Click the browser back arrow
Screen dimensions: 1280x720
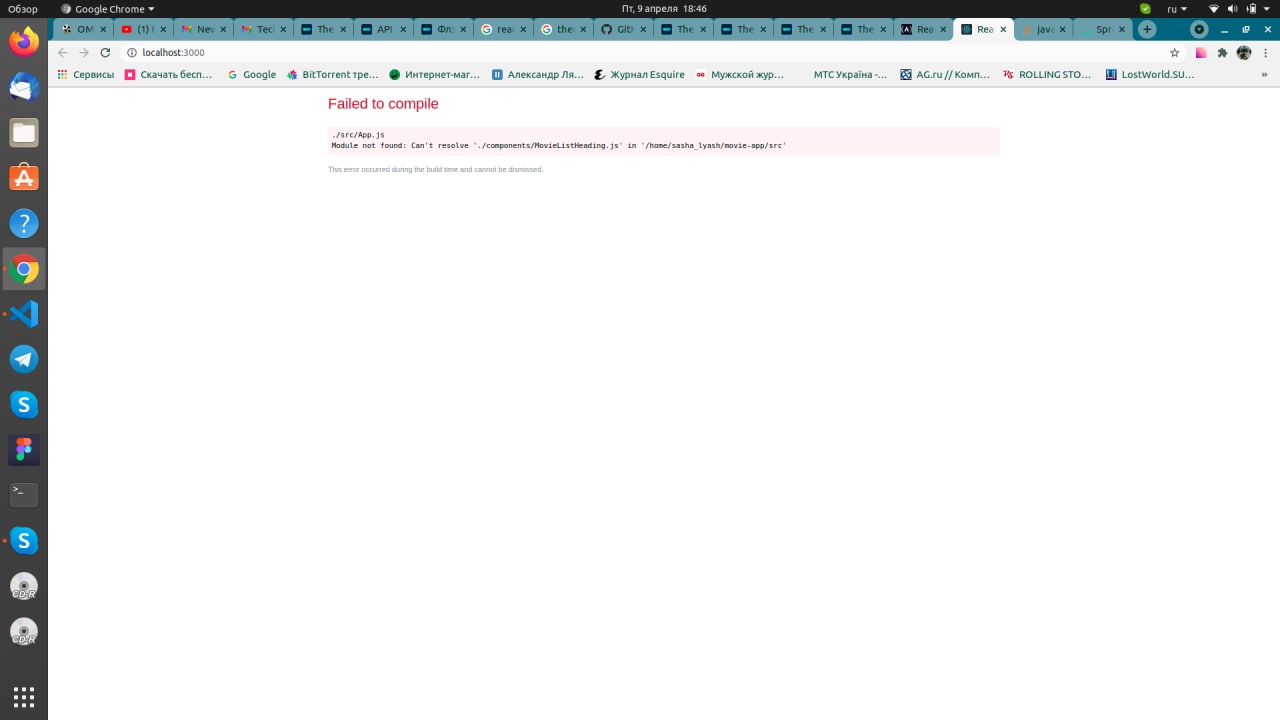[62, 53]
